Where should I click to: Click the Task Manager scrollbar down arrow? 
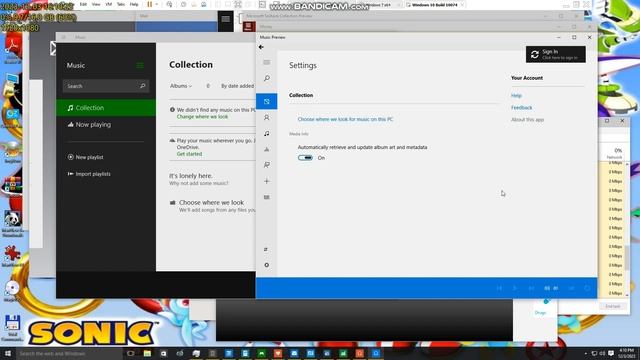tap(627, 295)
